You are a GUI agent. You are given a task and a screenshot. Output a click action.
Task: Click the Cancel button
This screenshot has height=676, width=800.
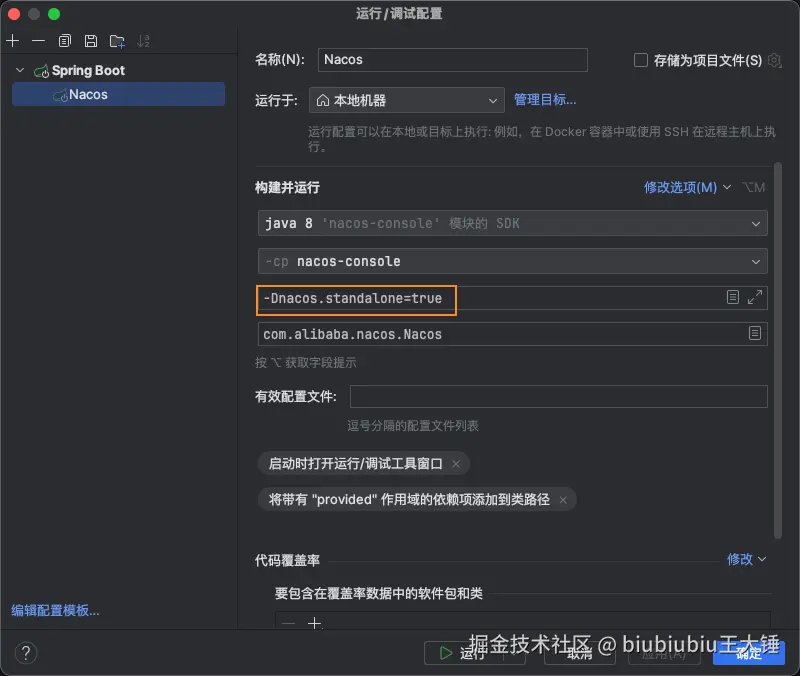point(580,653)
